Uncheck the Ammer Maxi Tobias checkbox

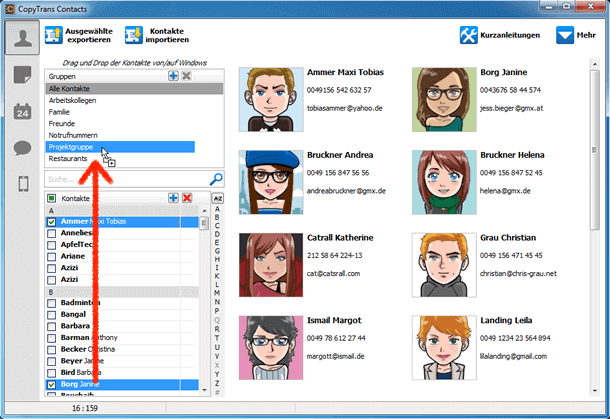click(x=51, y=222)
